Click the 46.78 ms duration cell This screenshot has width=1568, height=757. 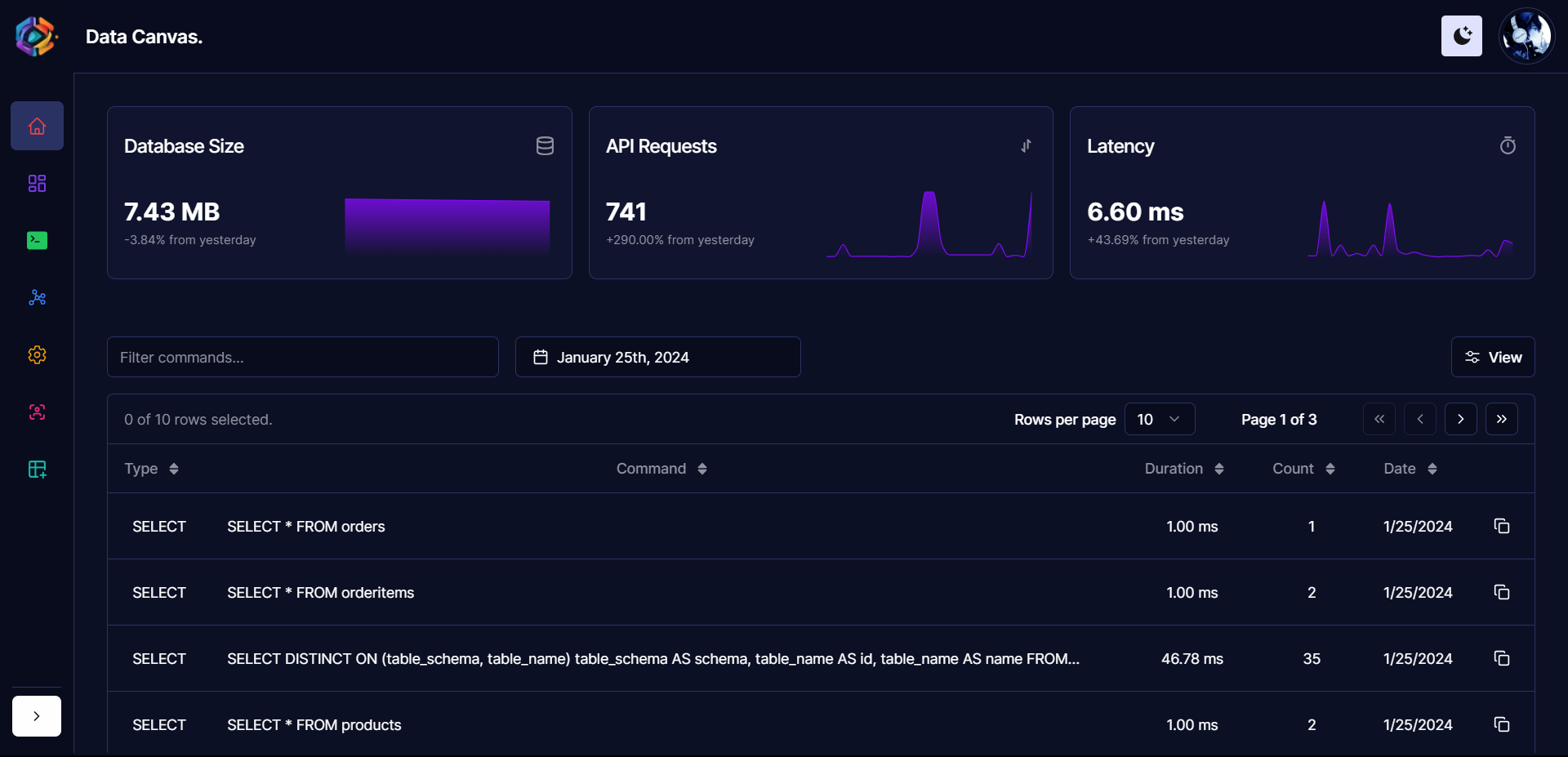[1192, 659]
